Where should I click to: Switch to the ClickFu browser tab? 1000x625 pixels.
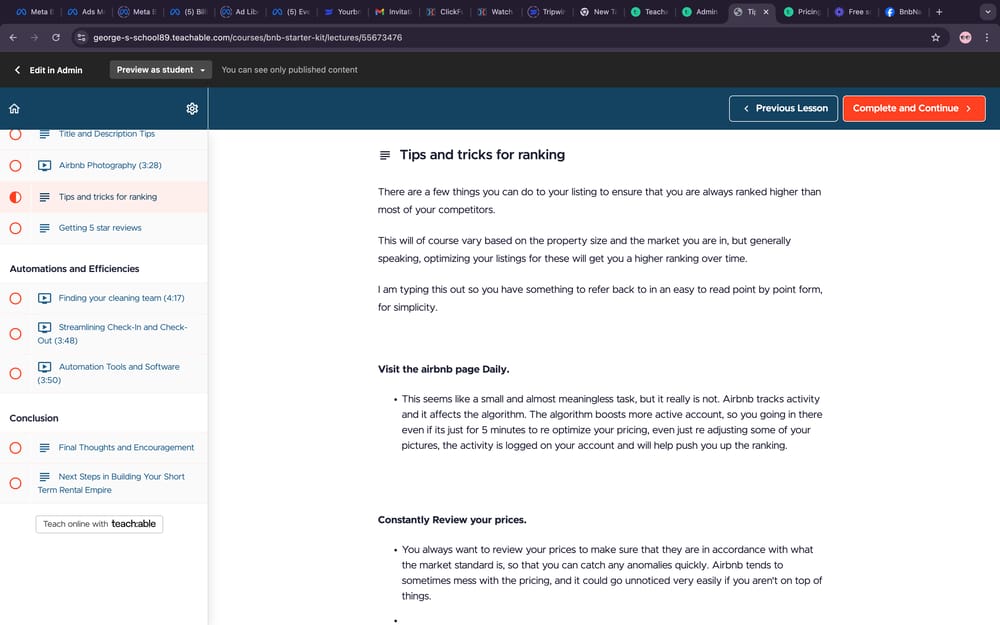pyautogui.click(x=444, y=11)
